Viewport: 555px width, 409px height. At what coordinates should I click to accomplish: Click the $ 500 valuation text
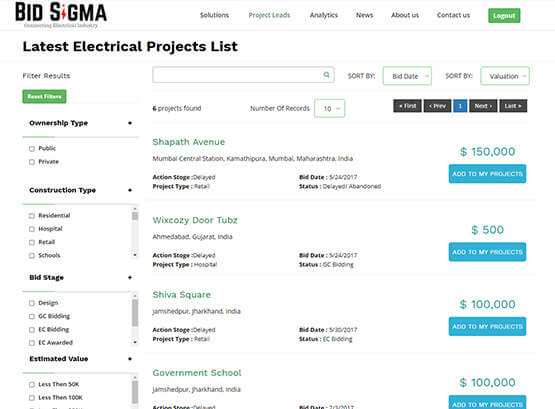(487, 230)
